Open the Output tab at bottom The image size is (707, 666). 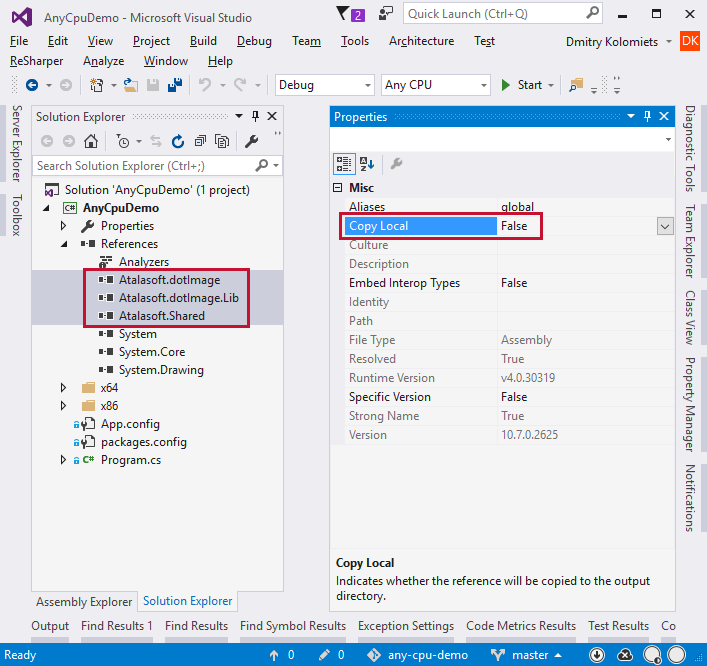point(50,626)
